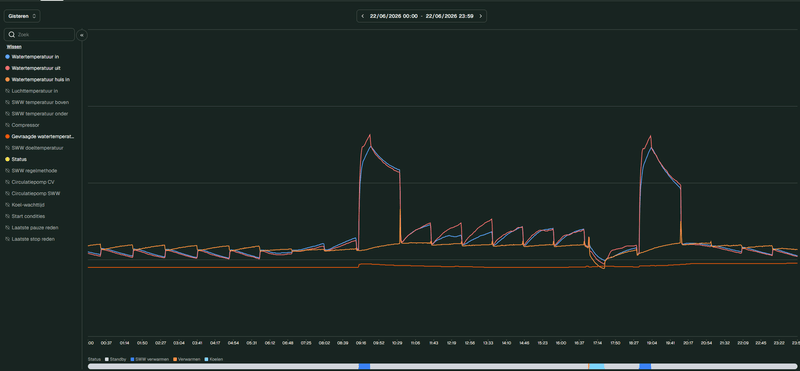Go to the previous day with left arrow

coord(363,16)
